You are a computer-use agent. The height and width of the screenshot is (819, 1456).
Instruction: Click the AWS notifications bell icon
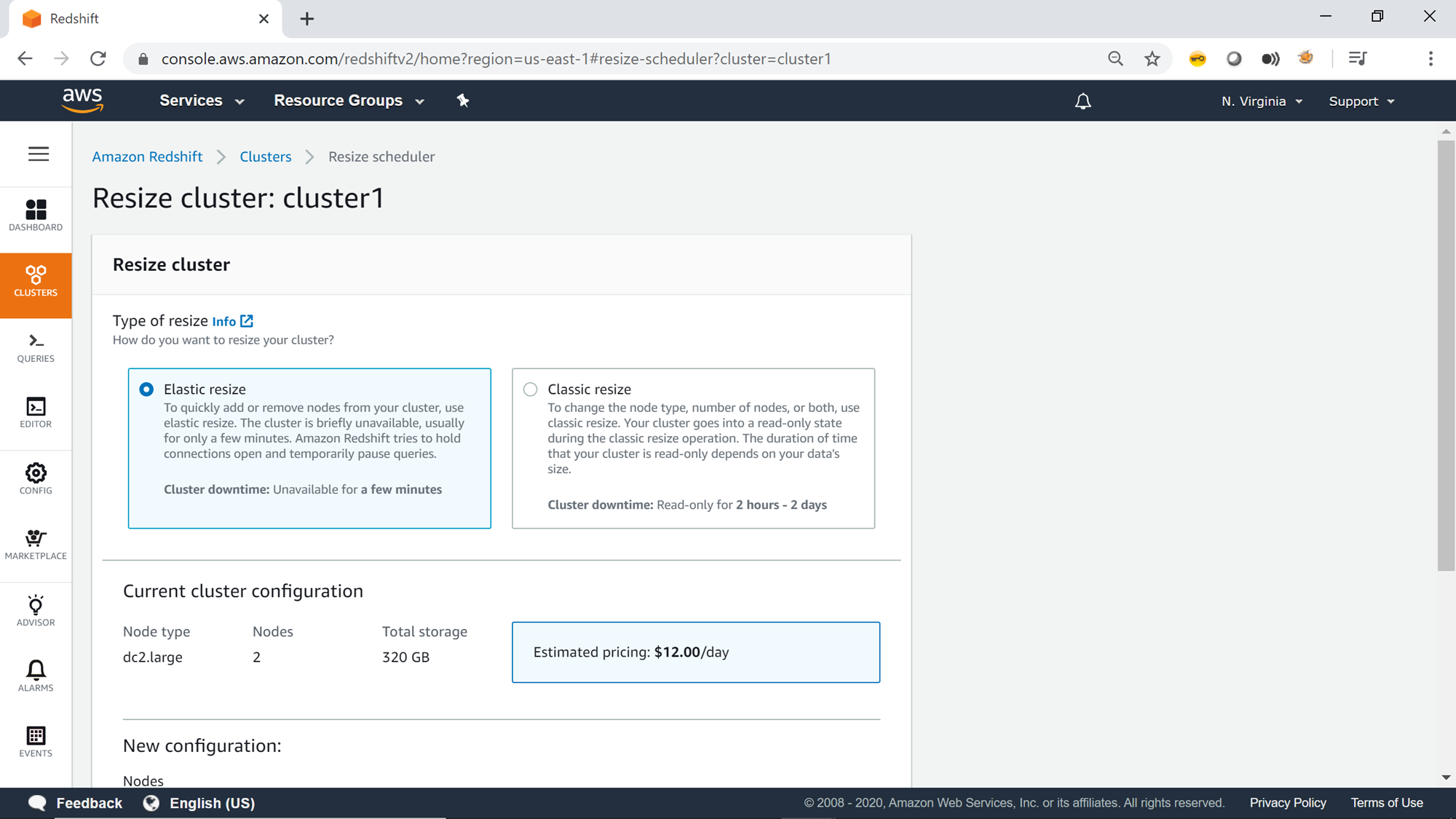pyautogui.click(x=1083, y=101)
